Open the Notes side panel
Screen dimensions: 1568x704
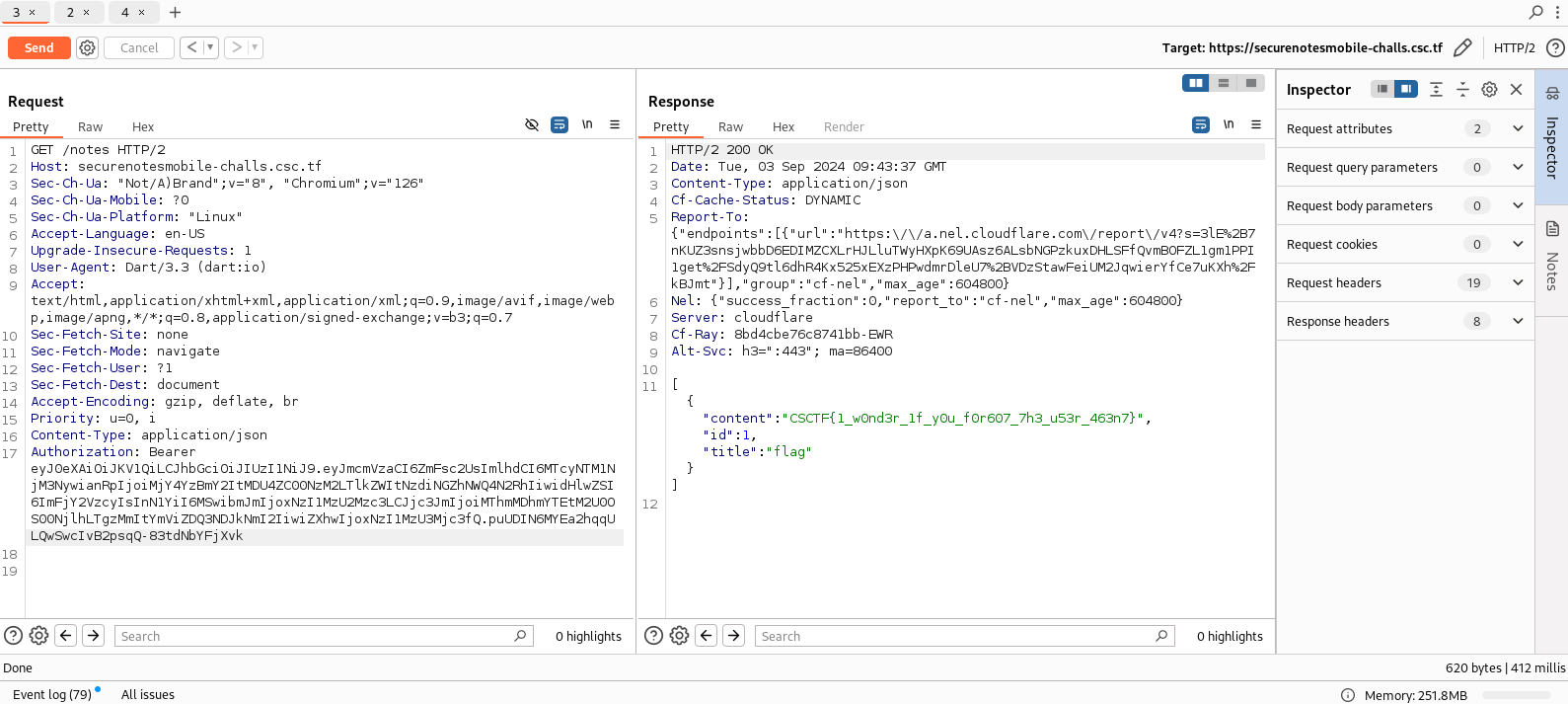1551,257
